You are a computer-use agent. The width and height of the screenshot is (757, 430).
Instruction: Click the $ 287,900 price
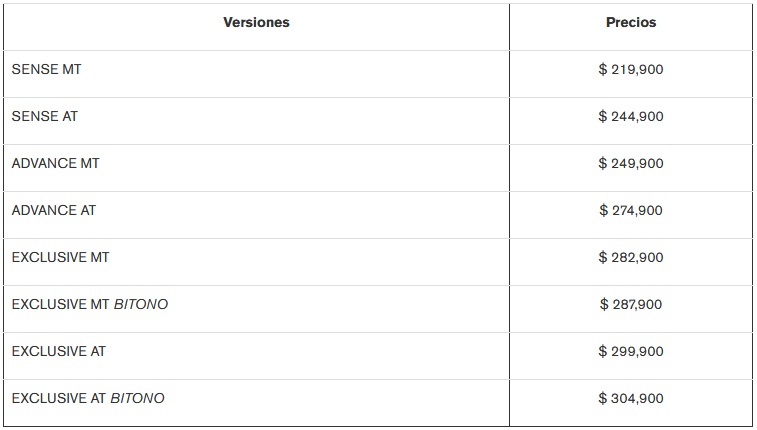click(631, 305)
